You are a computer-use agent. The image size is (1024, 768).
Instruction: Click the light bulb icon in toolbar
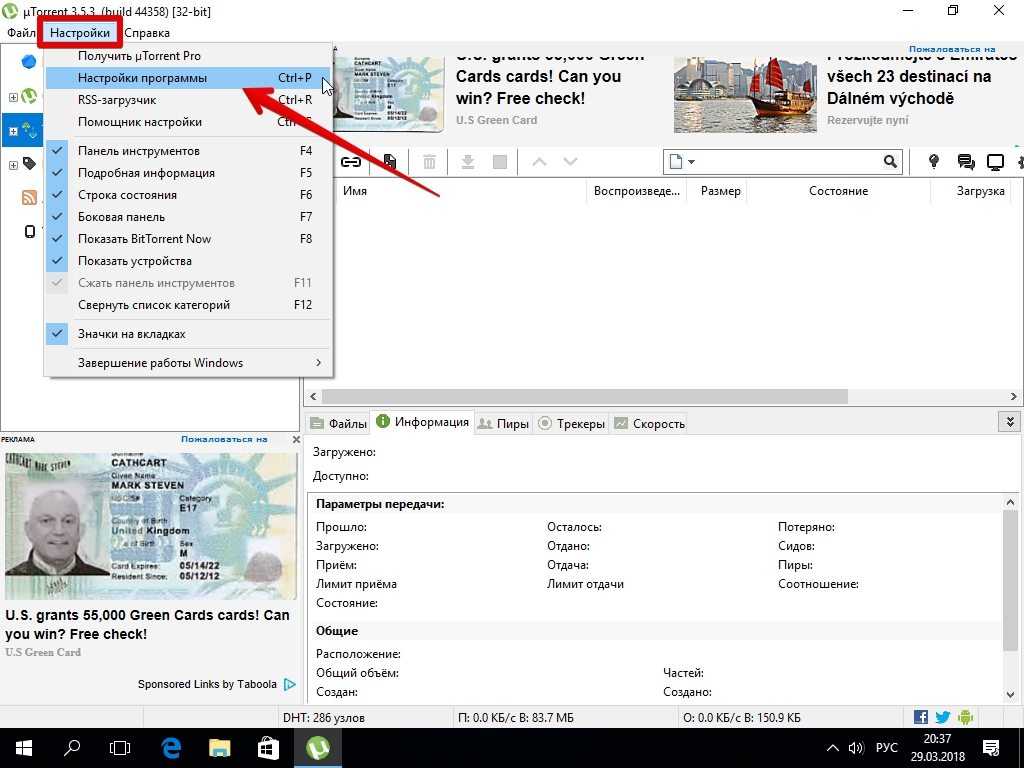click(x=934, y=162)
